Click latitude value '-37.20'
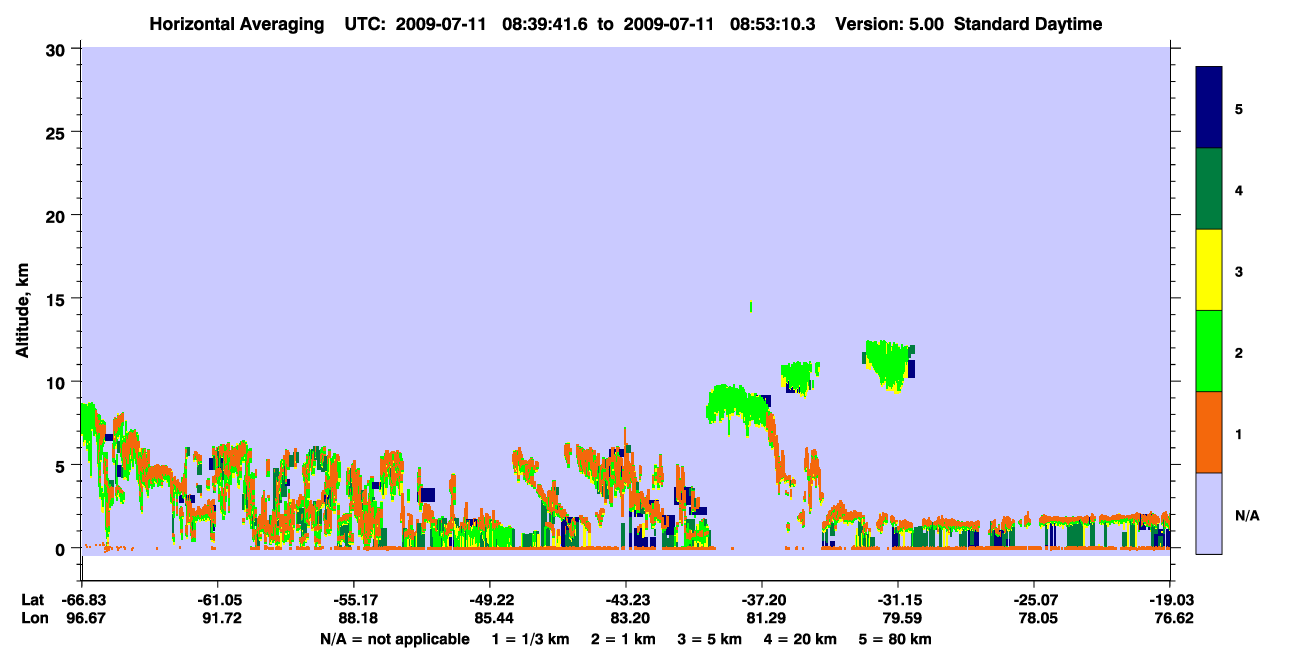The width and height of the screenshot is (1300, 667). (762, 599)
